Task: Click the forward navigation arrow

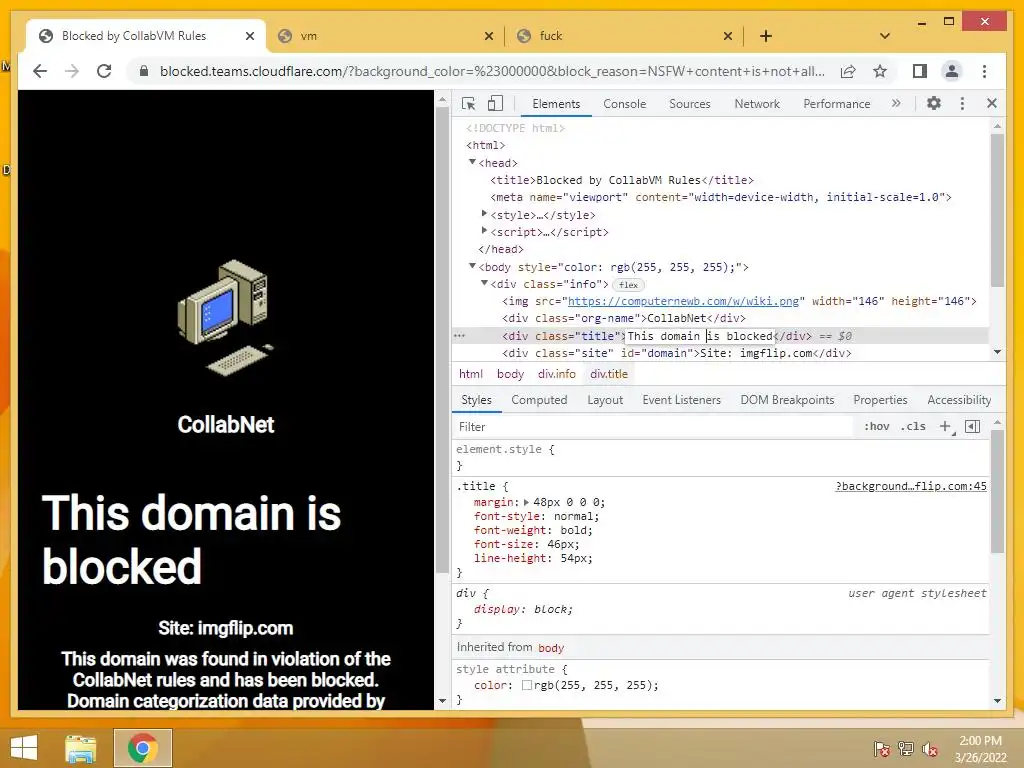Action: pyautogui.click(x=72, y=71)
